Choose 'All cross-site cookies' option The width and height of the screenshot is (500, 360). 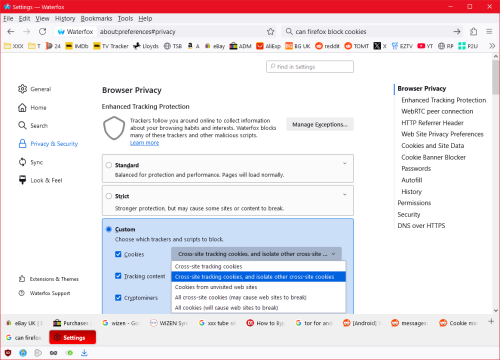[x=259, y=297]
